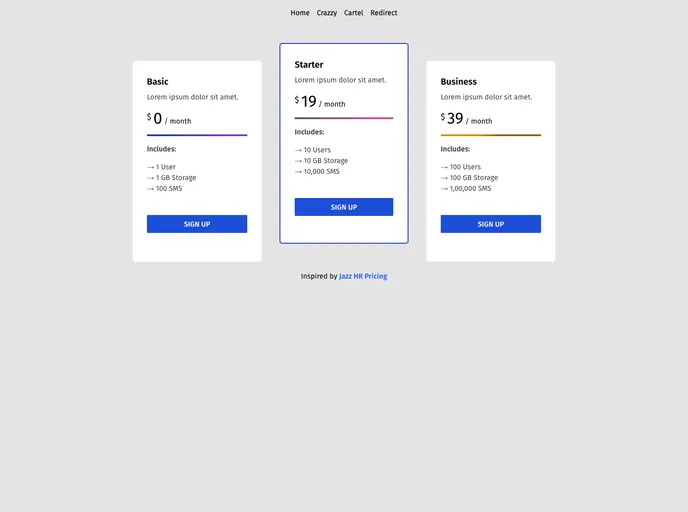Click the arrow icon beside 10 Users
The image size is (688, 512).
[x=299, y=150]
